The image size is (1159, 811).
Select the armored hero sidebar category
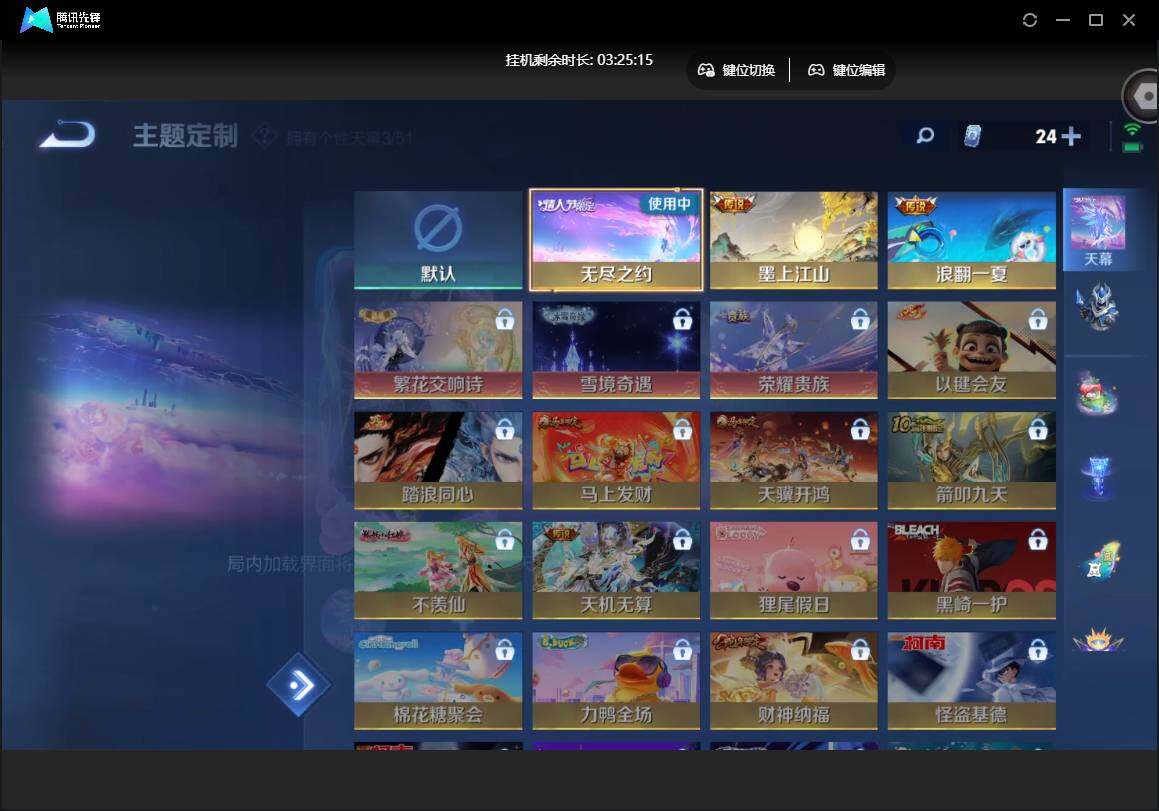pyautogui.click(x=1098, y=306)
